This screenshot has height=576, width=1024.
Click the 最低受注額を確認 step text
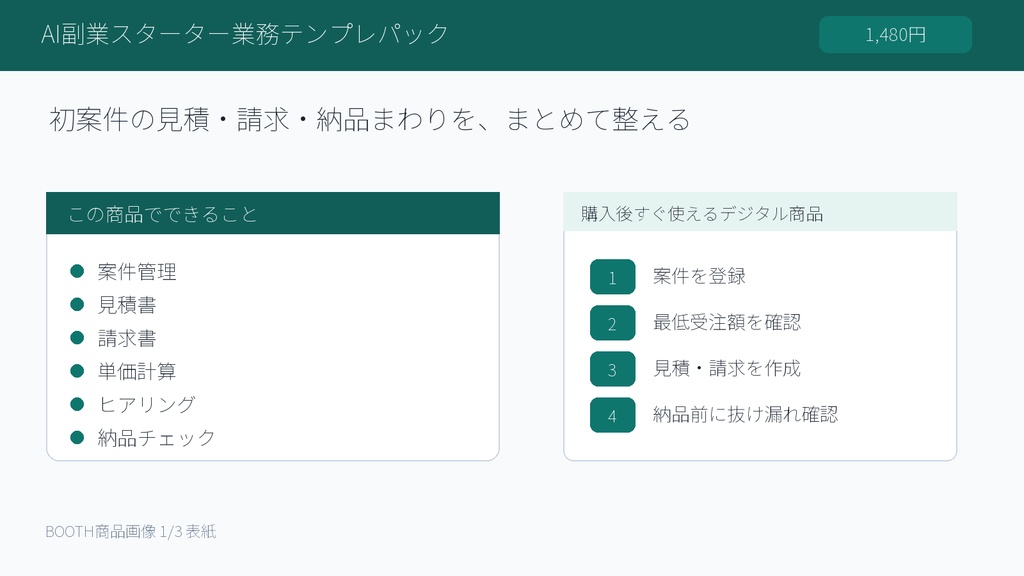click(727, 322)
